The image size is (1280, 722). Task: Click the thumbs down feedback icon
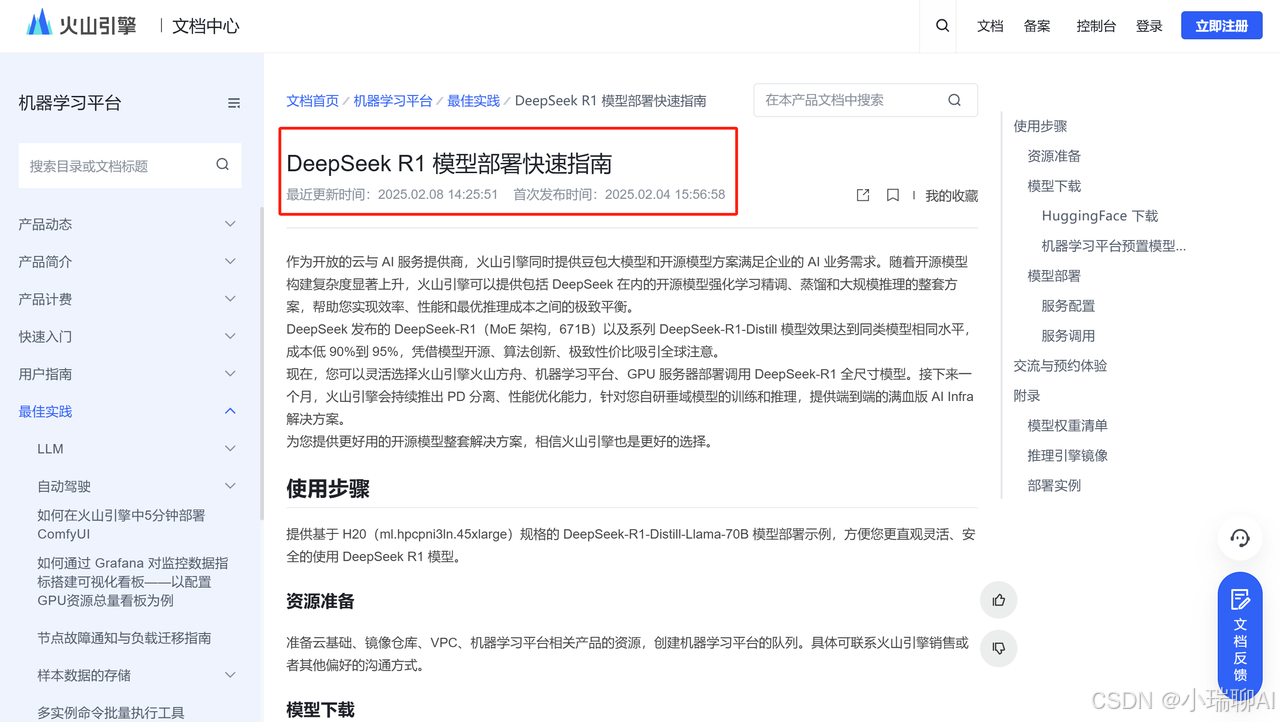coord(999,648)
